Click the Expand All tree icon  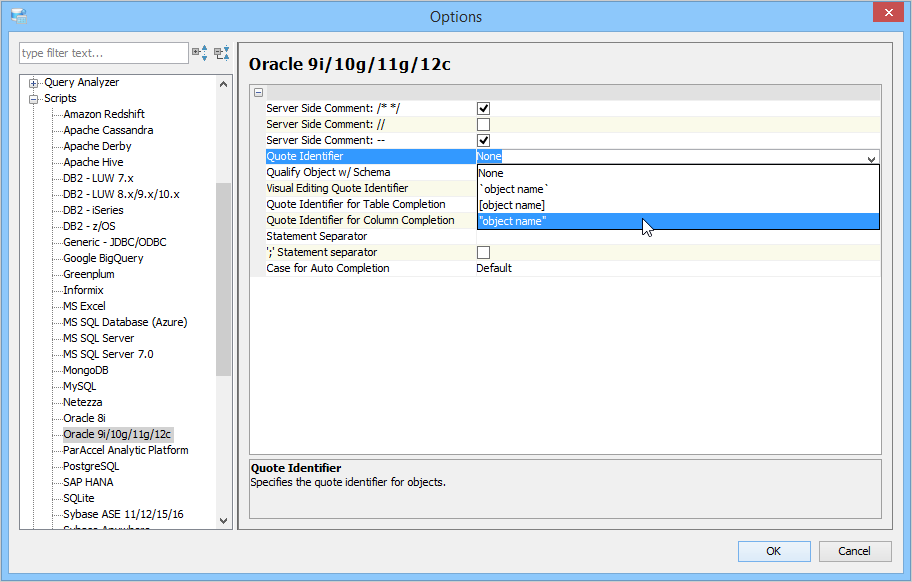[200, 53]
